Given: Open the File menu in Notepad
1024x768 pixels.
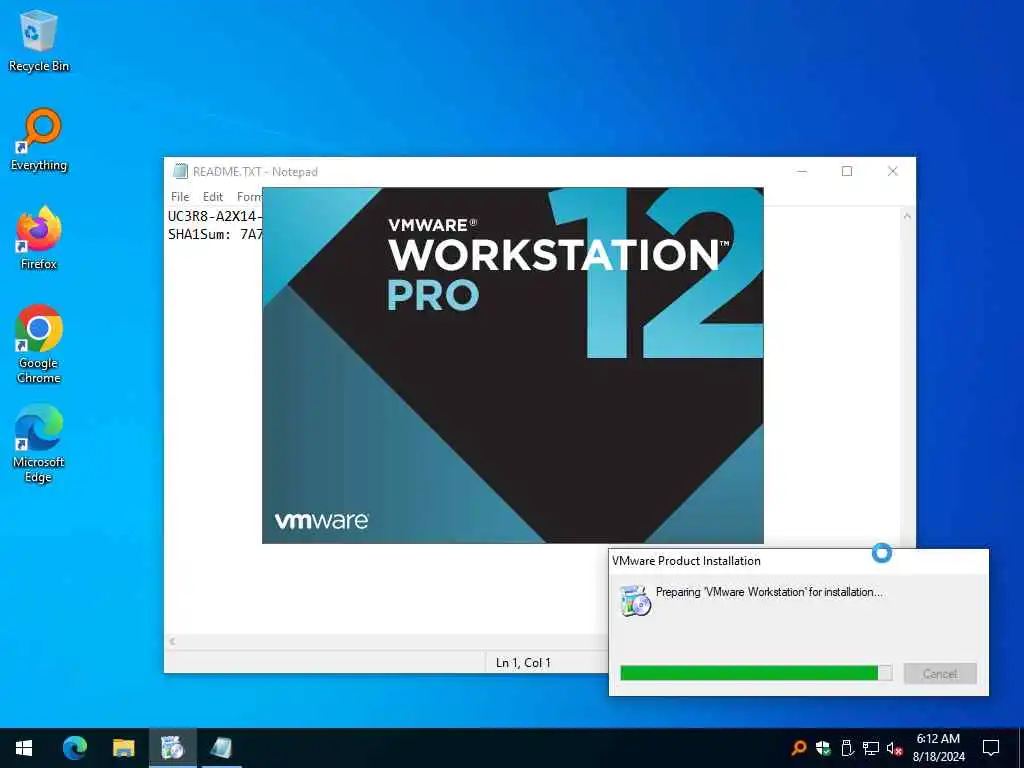Looking at the screenshot, I should (x=180, y=197).
